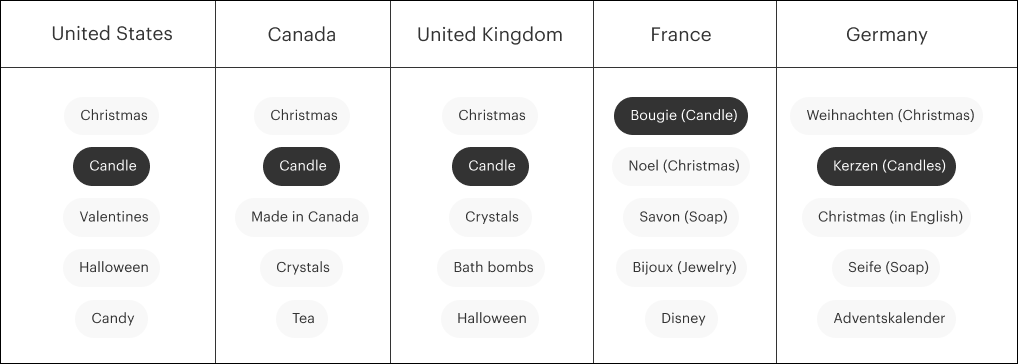The height and width of the screenshot is (364, 1018).
Task: Select Crystals under United Kingdom
Action: point(490,217)
